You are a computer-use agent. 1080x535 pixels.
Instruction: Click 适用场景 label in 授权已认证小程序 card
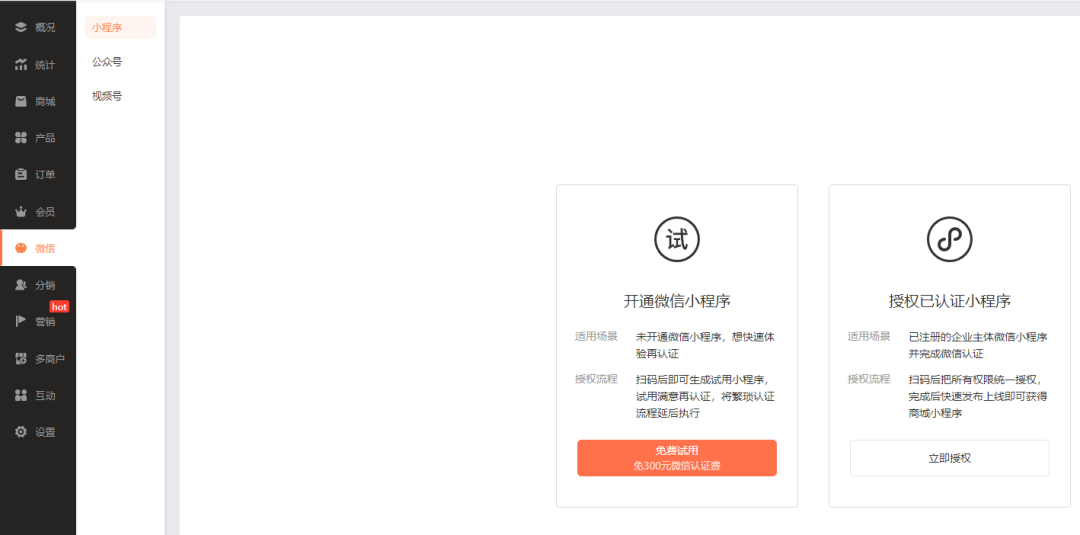coord(869,337)
